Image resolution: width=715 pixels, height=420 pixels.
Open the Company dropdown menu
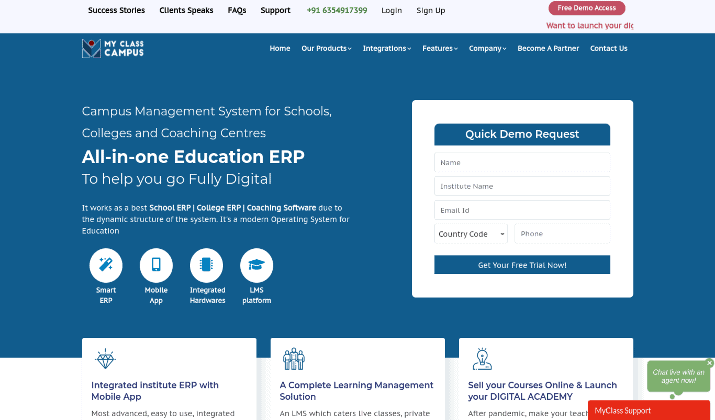point(487,48)
